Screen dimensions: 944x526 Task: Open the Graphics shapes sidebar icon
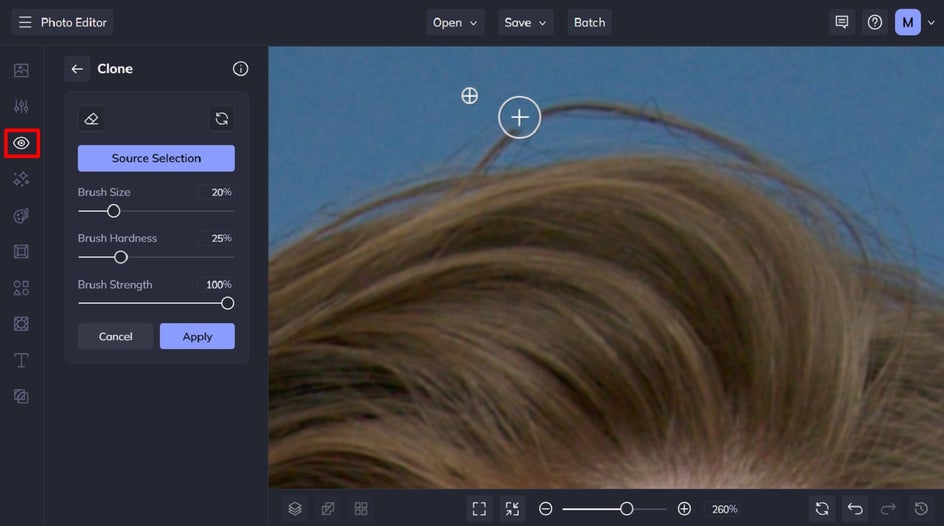pos(21,288)
